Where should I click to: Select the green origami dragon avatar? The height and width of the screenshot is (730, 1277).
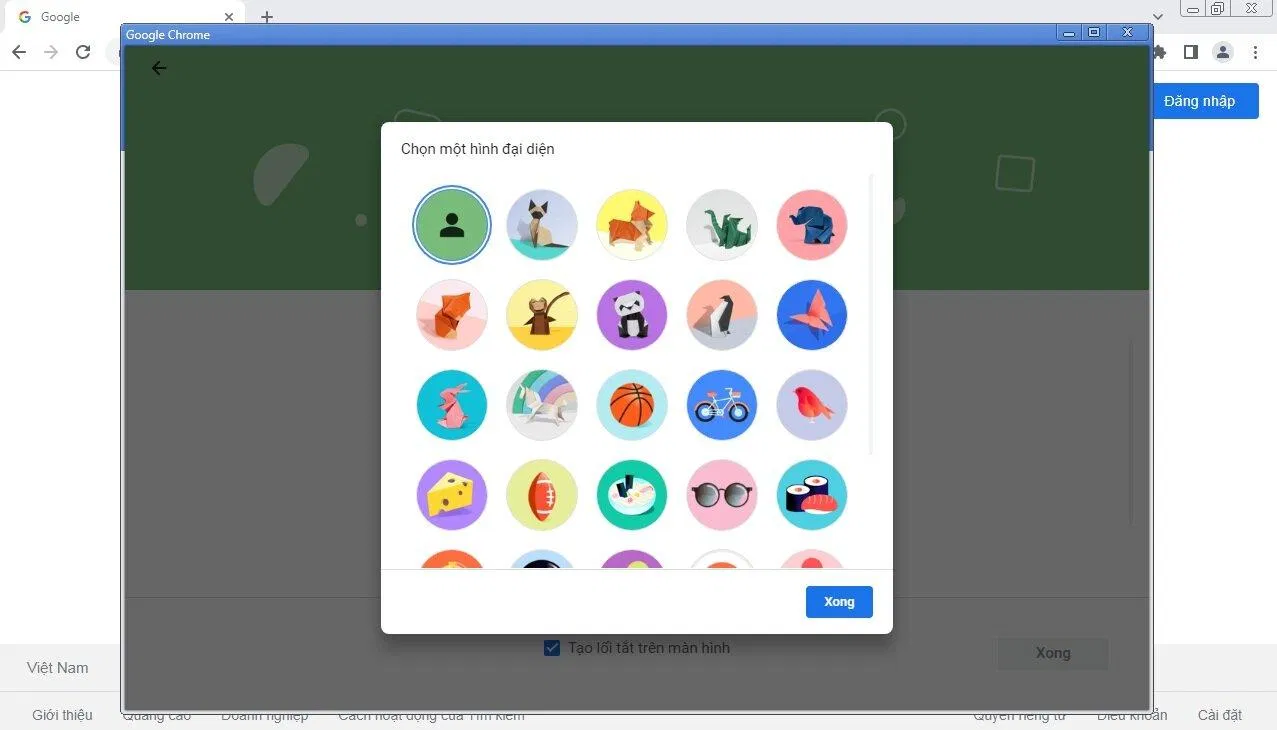722,225
